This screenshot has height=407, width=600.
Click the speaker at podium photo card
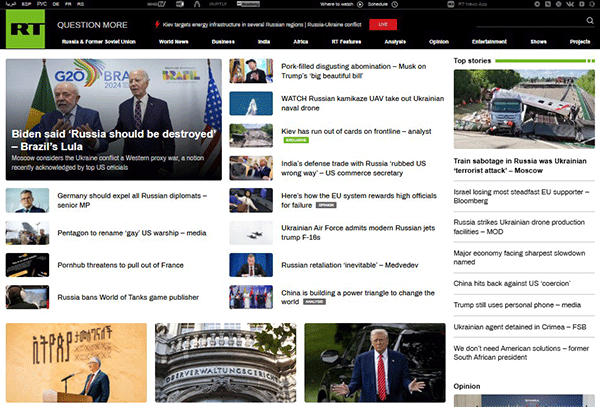(x=76, y=363)
